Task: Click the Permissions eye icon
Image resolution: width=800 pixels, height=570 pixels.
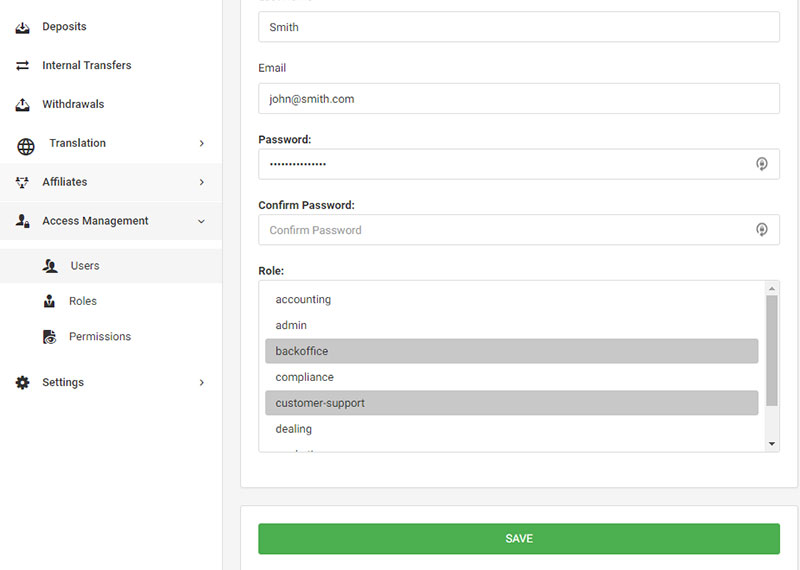Action: coord(49,337)
